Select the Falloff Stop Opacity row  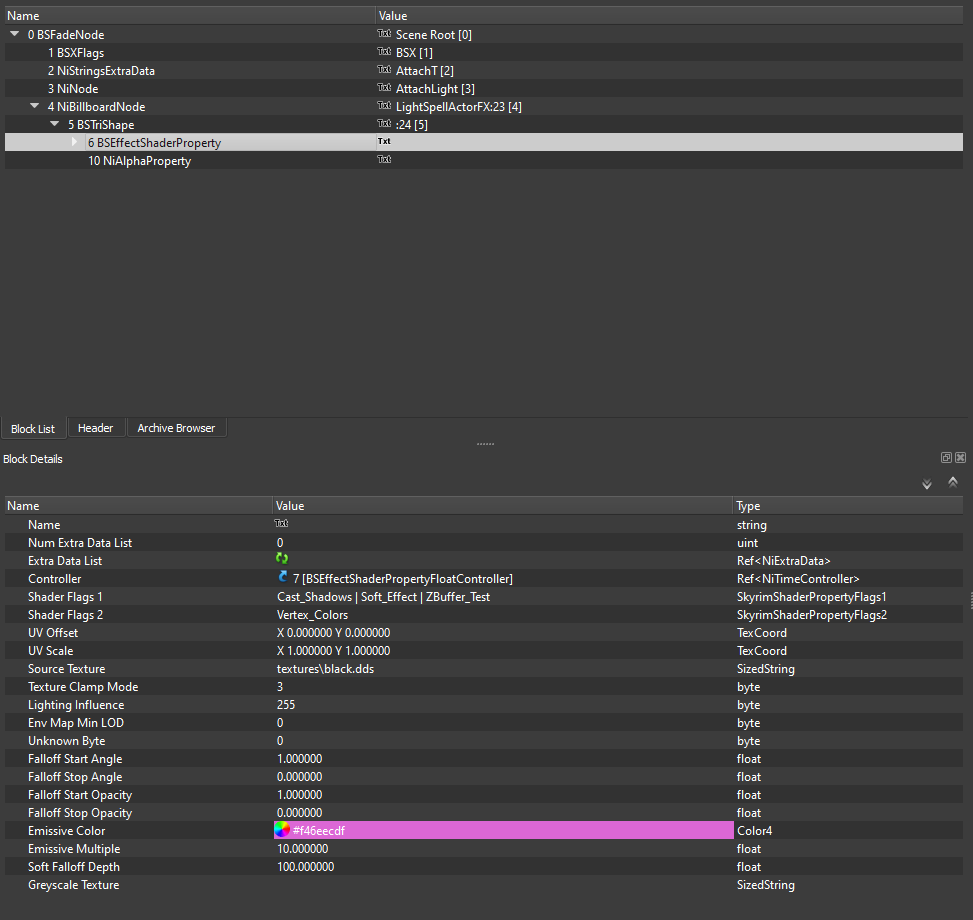click(x=484, y=813)
